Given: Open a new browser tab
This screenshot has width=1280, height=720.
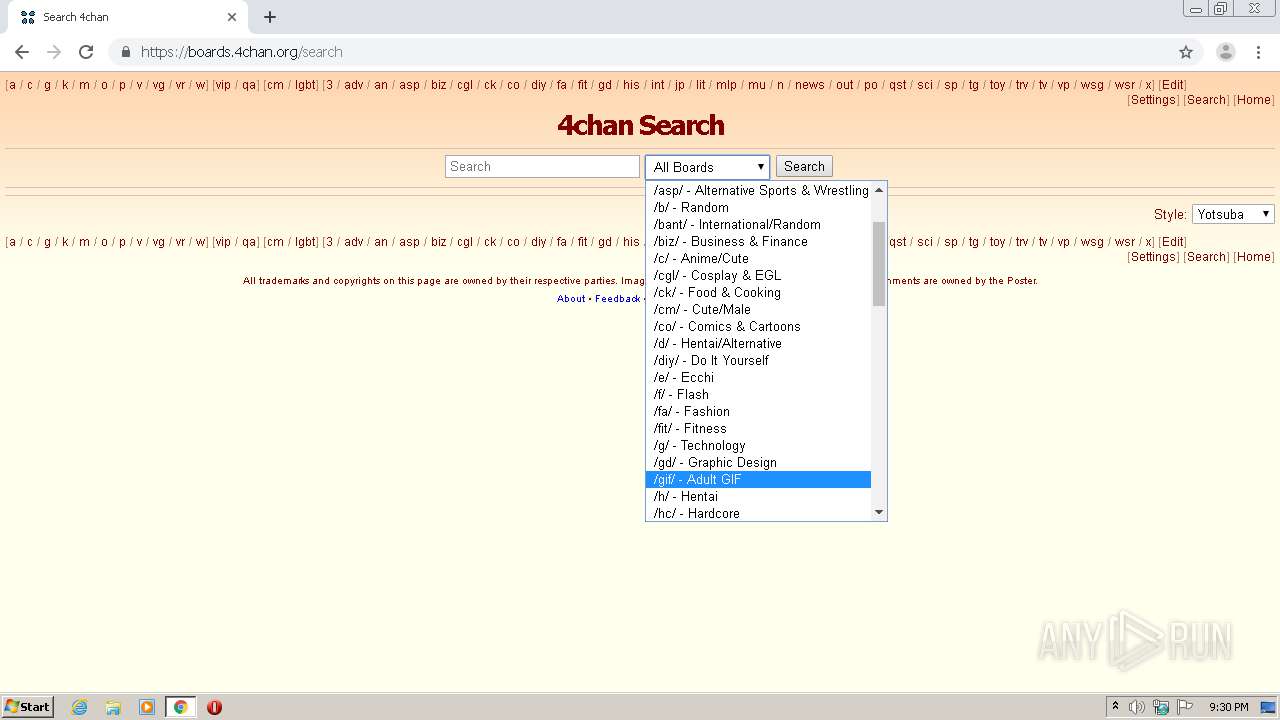Looking at the screenshot, I should click(x=270, y=17).
